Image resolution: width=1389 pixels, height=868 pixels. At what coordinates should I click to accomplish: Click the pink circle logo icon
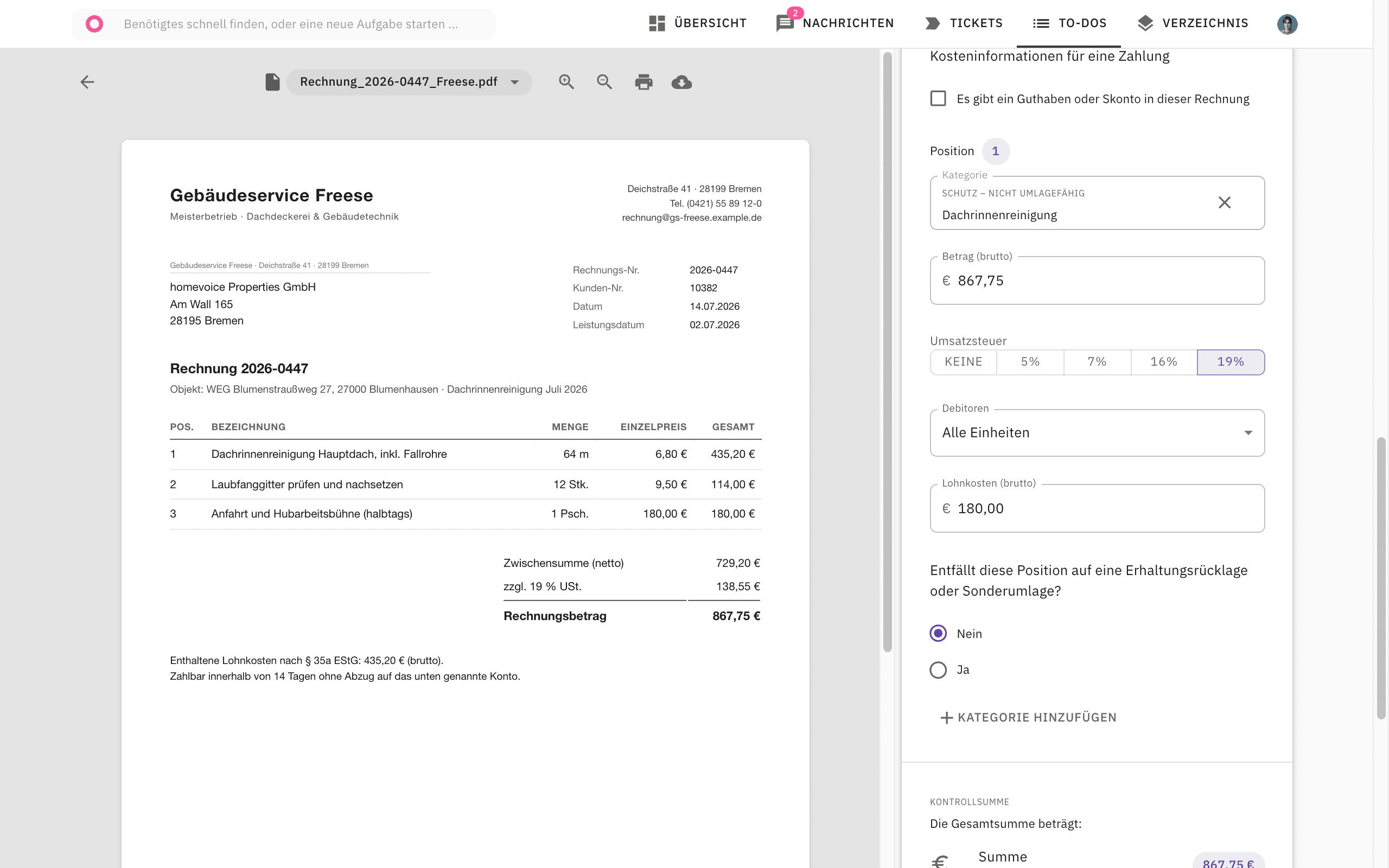click(94, 23)
